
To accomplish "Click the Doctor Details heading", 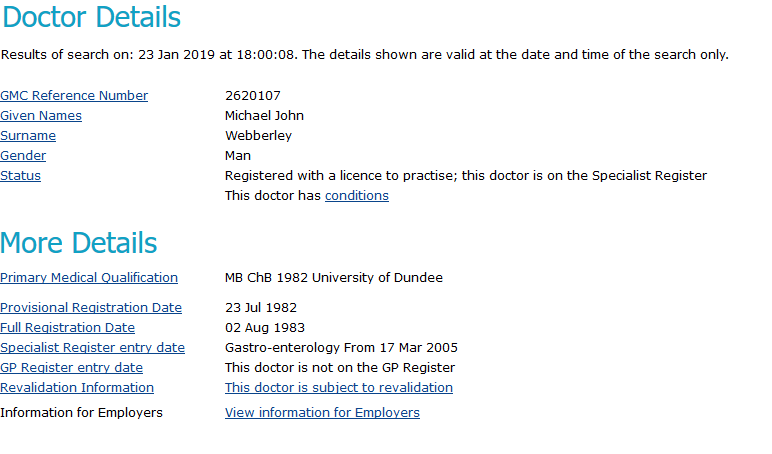I will [x=92, y=17].
